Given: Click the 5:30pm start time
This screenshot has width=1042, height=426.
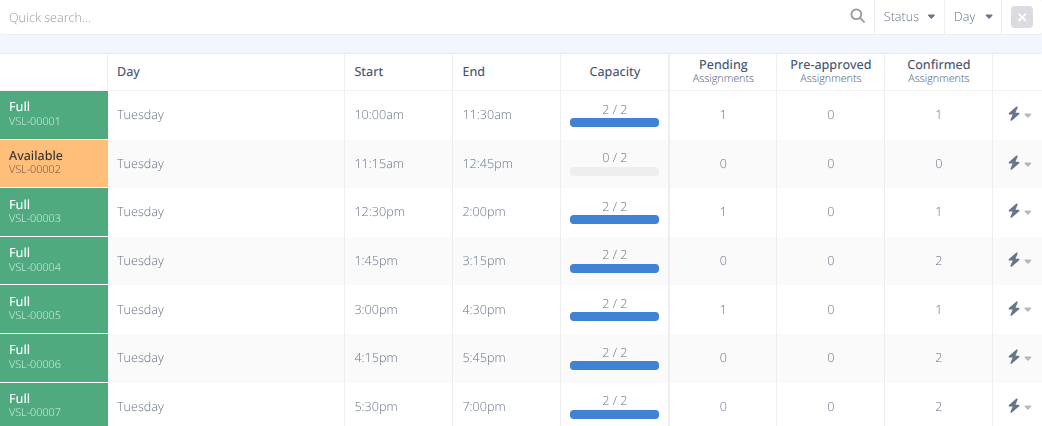Looking at the screenshot, I should coord(376,406).
